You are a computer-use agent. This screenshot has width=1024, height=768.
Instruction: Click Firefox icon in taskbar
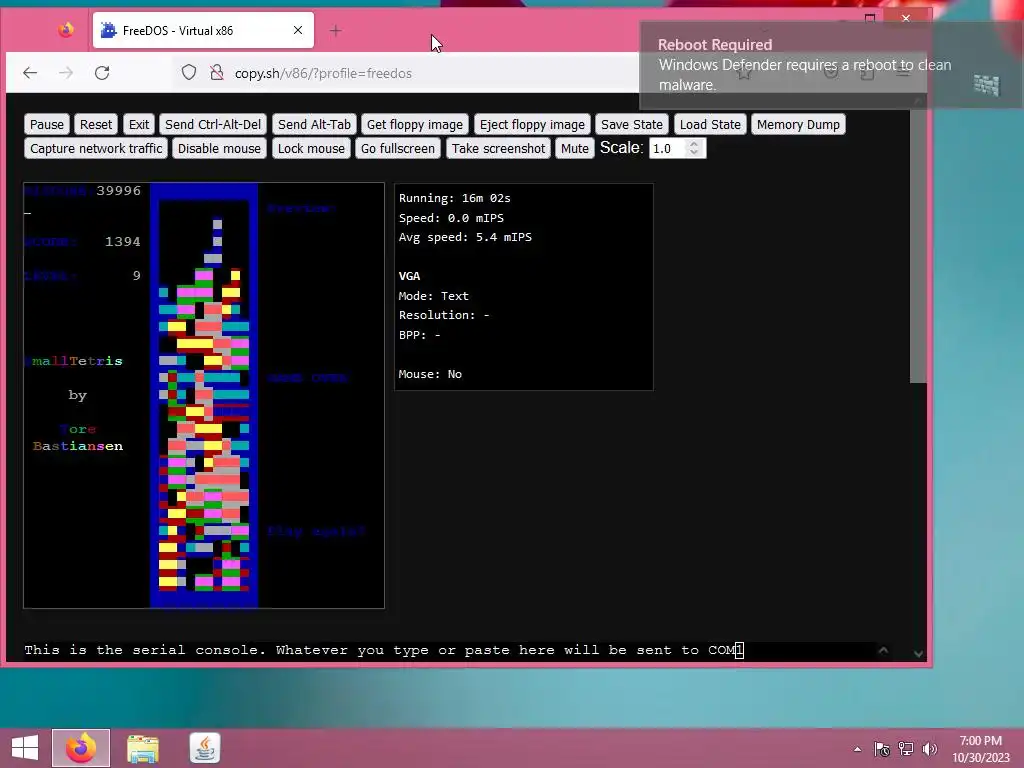tap(81, 748)
